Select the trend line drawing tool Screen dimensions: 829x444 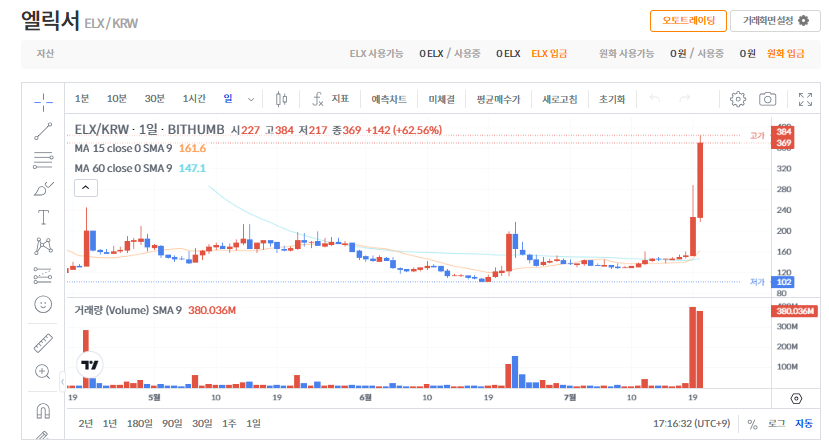43,131
